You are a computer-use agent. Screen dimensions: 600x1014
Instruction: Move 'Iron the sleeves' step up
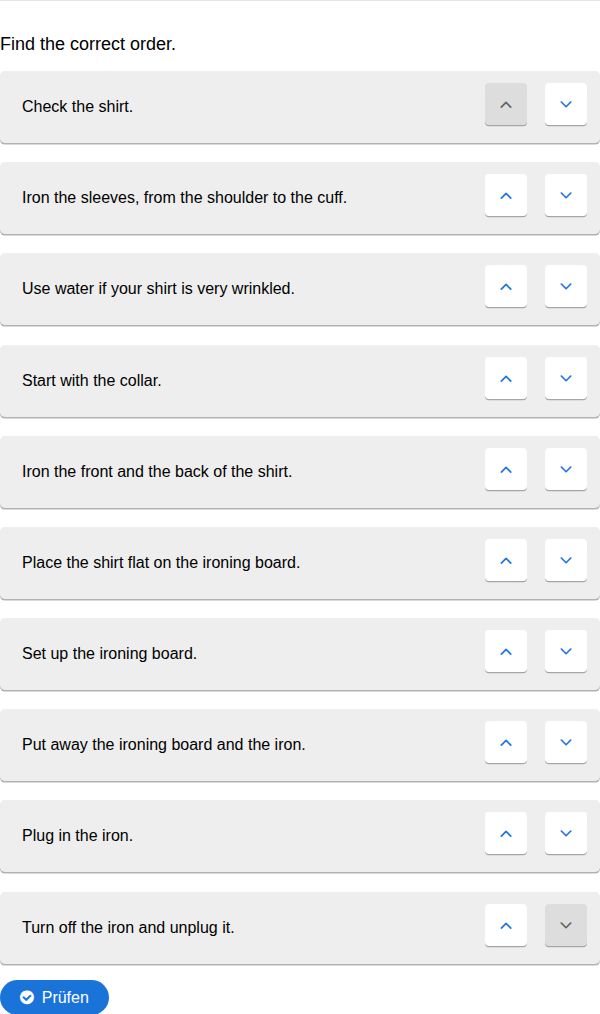506,196
